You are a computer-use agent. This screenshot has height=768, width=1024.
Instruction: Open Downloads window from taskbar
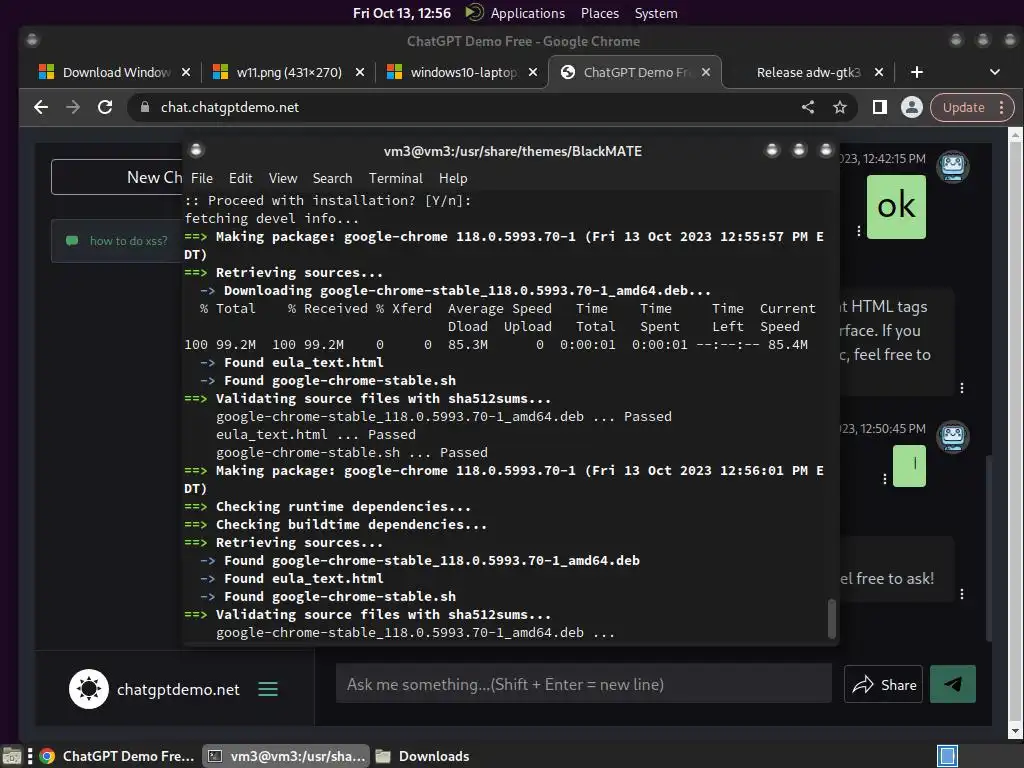tap(423, 756)
